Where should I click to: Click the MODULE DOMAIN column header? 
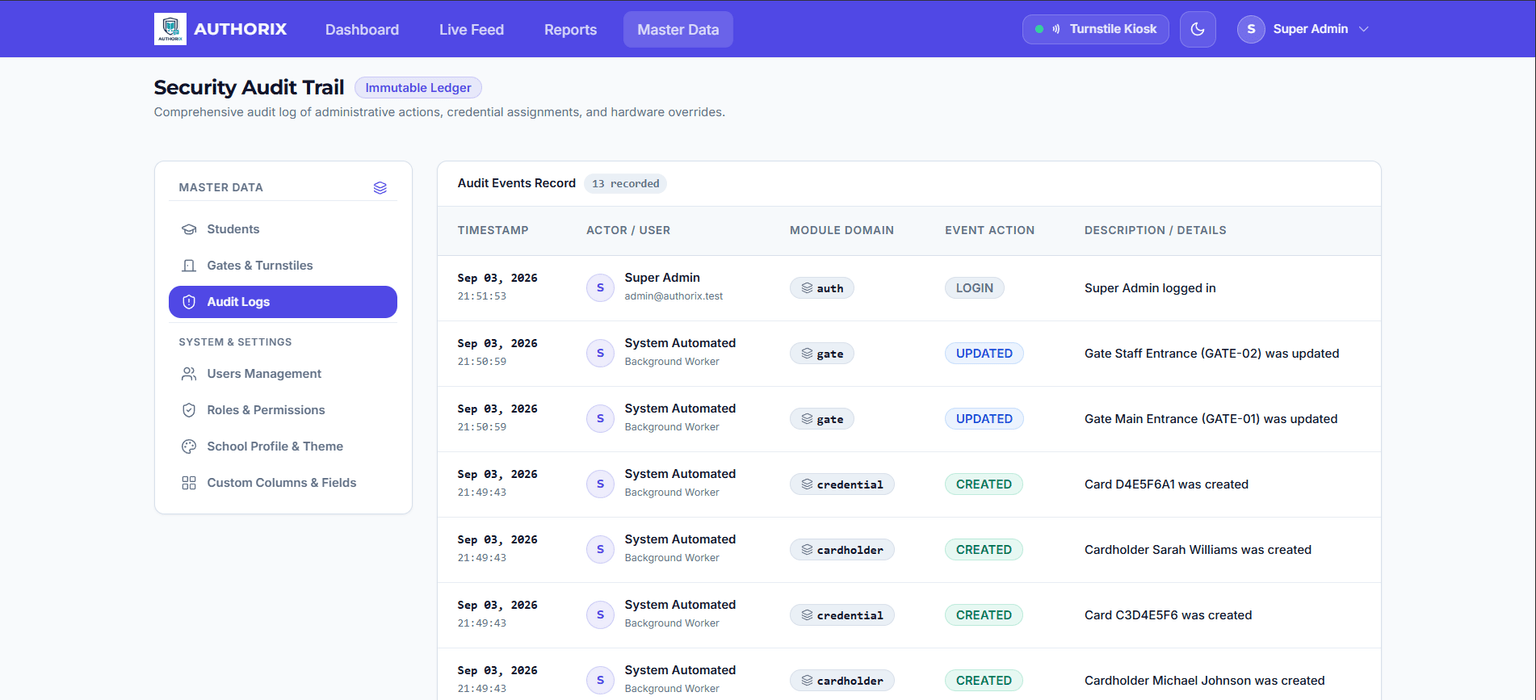[842, 230]
